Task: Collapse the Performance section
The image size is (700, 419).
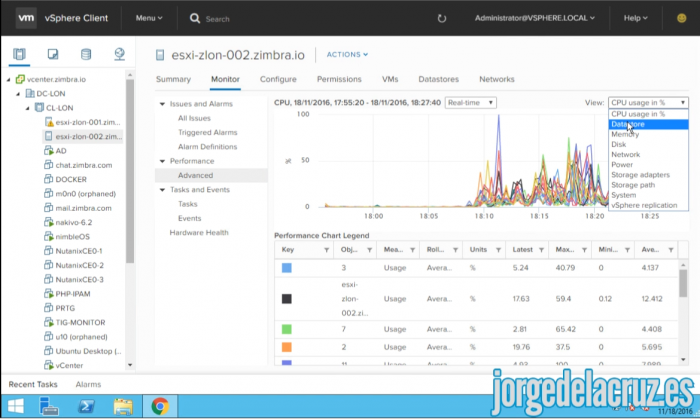Action: 162,161
